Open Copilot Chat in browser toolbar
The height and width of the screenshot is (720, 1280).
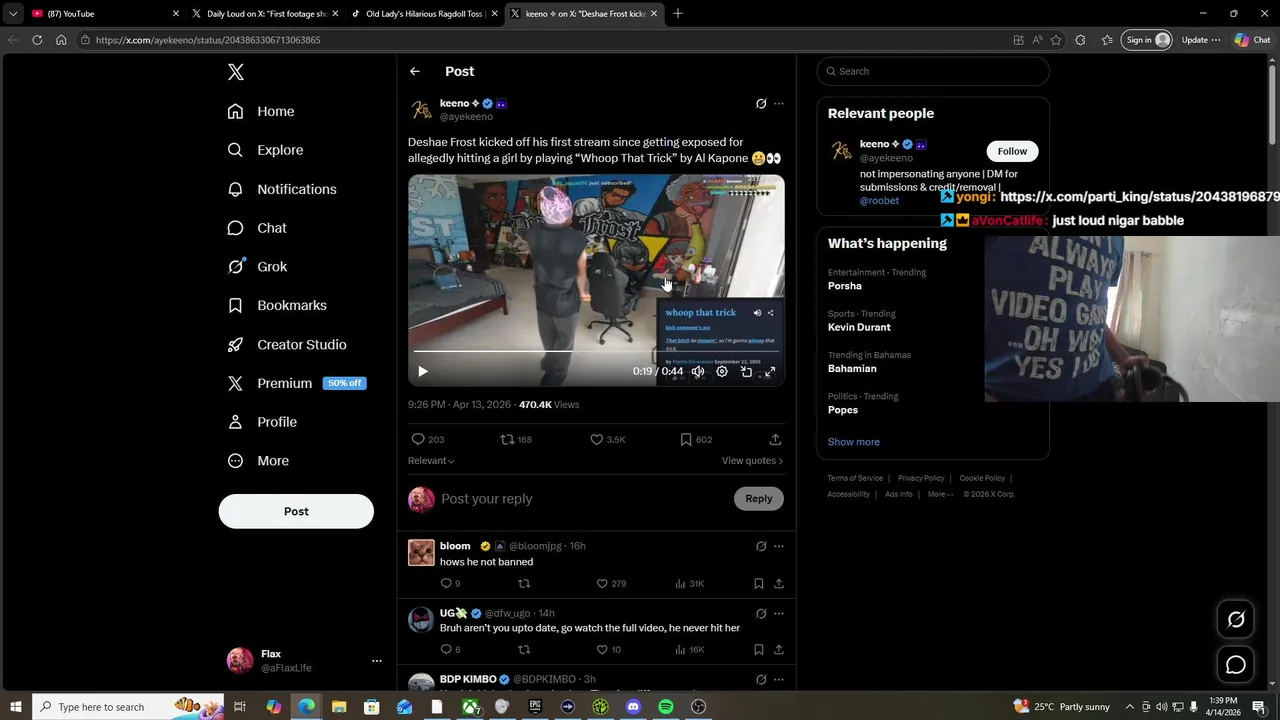click(1252, 40)
